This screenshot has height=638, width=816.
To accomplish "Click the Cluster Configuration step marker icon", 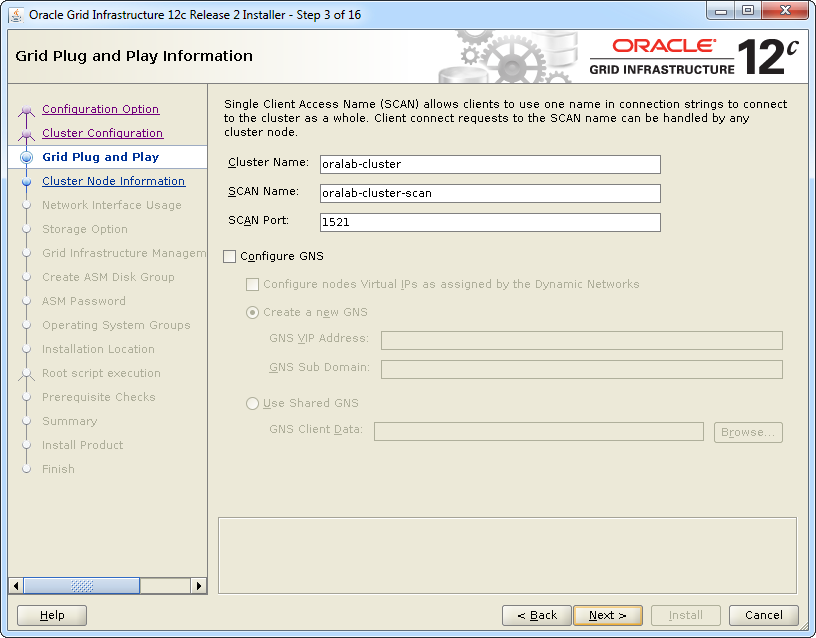I will [x=27, y=134].
